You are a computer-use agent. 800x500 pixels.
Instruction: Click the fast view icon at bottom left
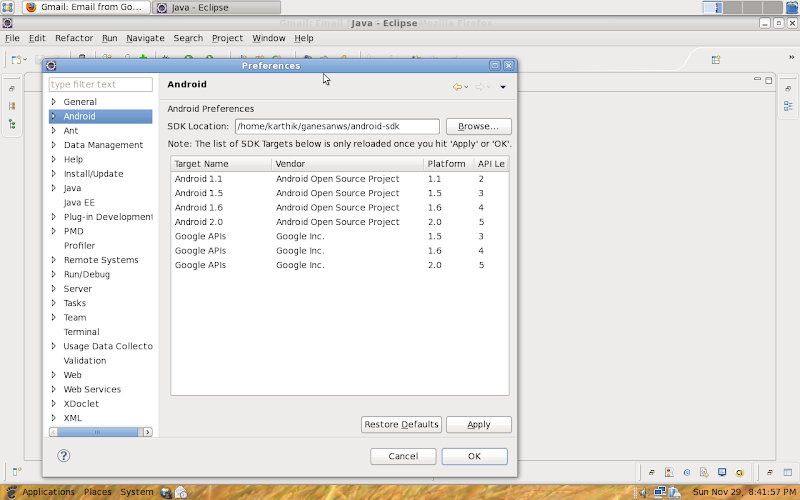coord(17,471)
